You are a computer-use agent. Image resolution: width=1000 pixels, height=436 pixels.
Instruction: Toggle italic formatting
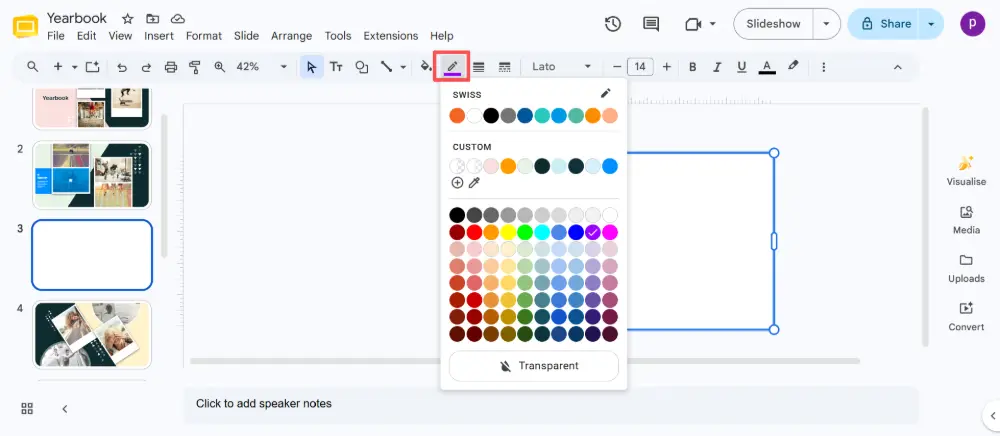(x=717, y=66)
